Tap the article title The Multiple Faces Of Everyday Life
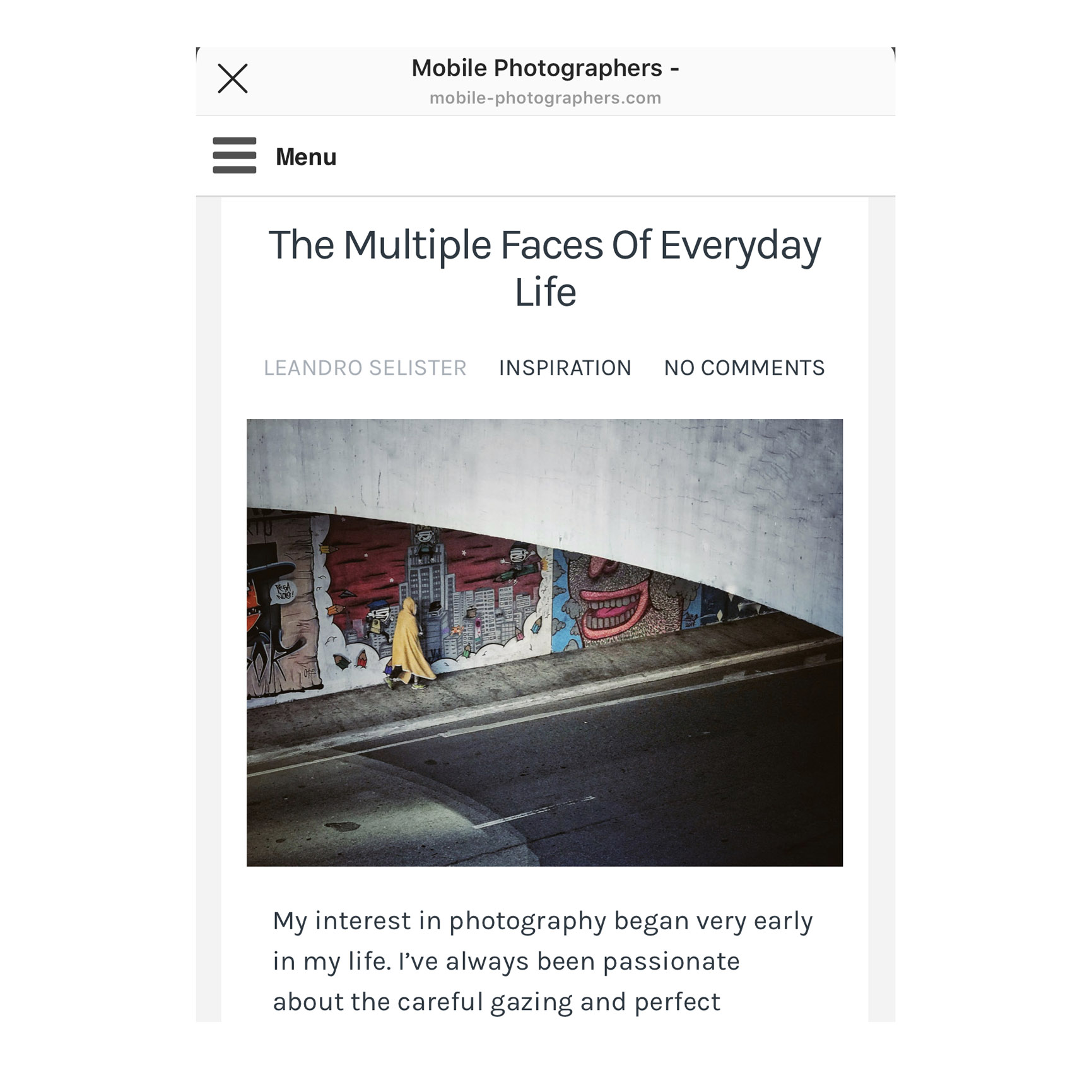This screenshot has width=1092, height=1092. [x=545, y=268]
